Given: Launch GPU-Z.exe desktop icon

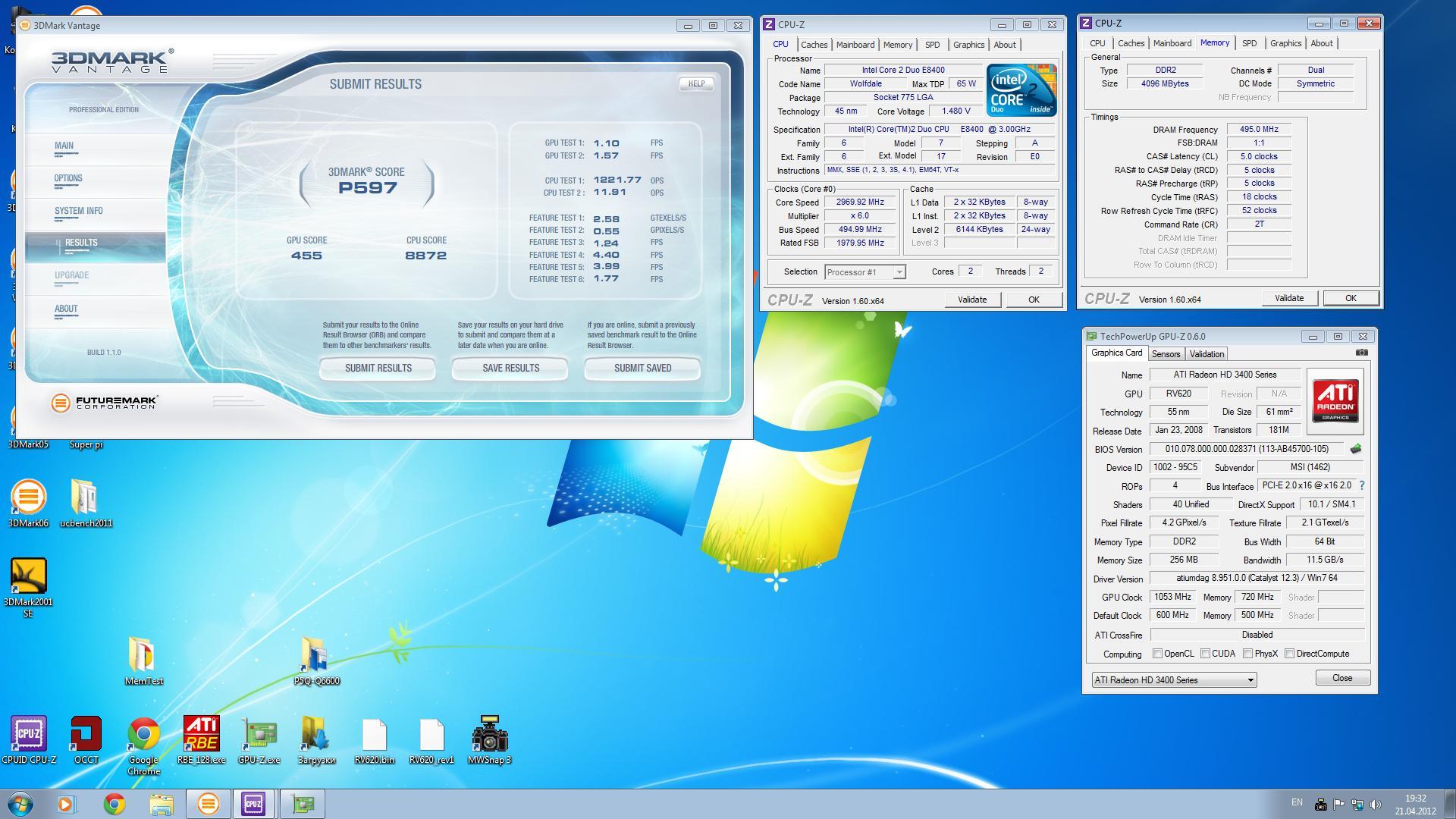Looking at the screenshot, I should pyautogui.click(x=259, y=739).
